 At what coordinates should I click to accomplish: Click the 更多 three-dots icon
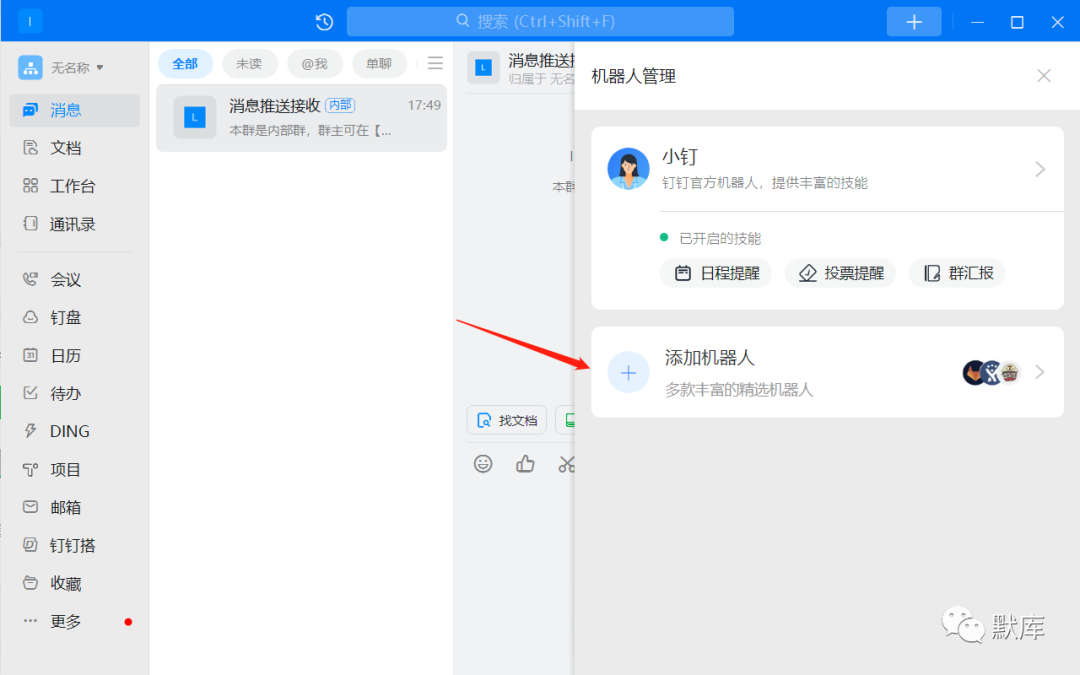[30, 621]
